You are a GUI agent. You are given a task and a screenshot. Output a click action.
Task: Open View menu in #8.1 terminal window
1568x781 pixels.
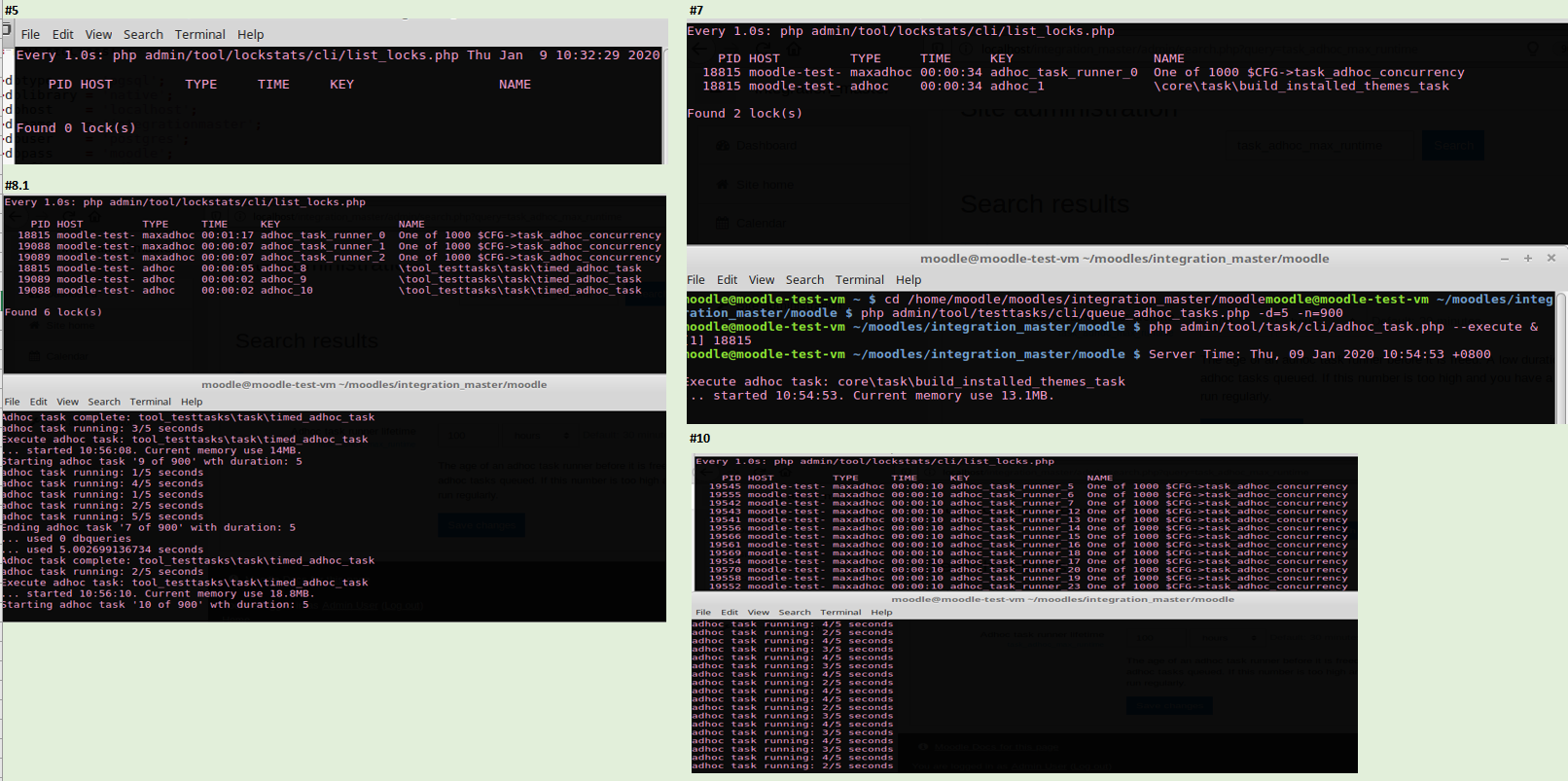67,402
